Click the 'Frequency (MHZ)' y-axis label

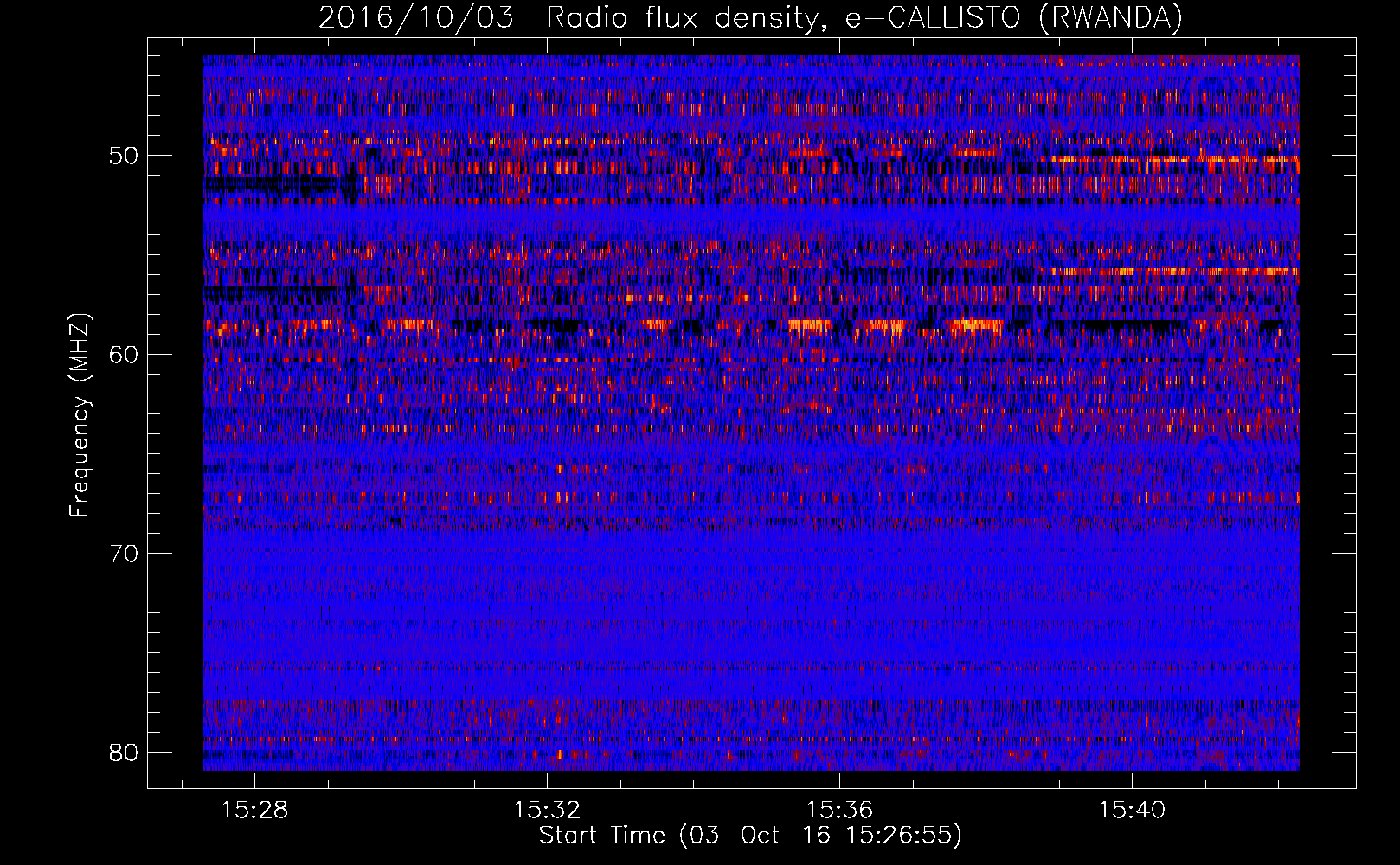point(79,415)
